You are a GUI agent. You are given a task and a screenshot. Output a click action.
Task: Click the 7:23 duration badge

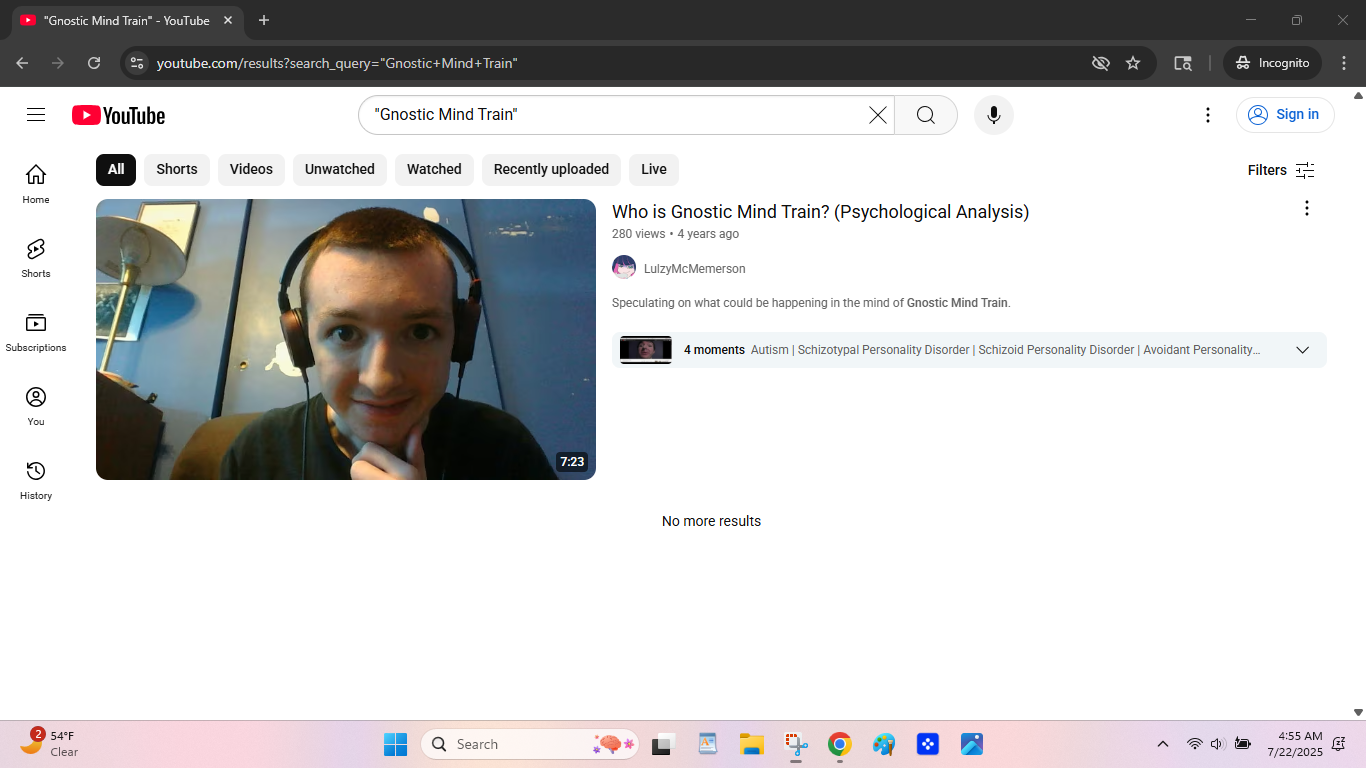(x=572, y=462)
